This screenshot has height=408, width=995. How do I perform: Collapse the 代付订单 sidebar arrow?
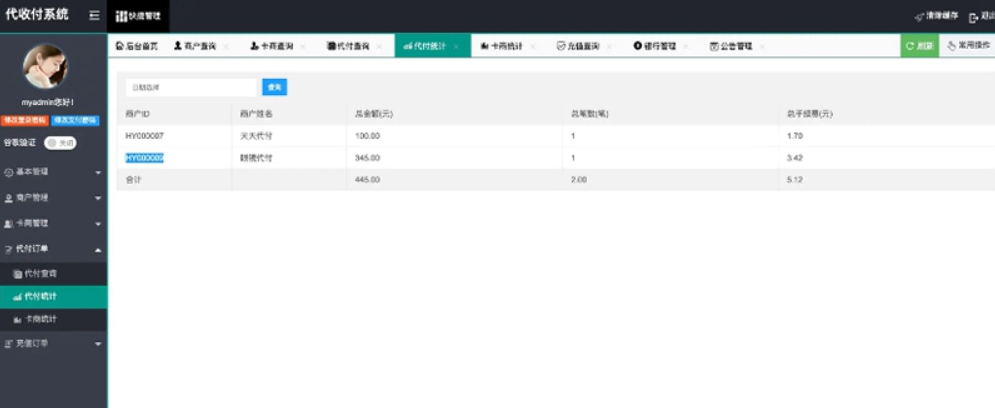coord(98,250)
